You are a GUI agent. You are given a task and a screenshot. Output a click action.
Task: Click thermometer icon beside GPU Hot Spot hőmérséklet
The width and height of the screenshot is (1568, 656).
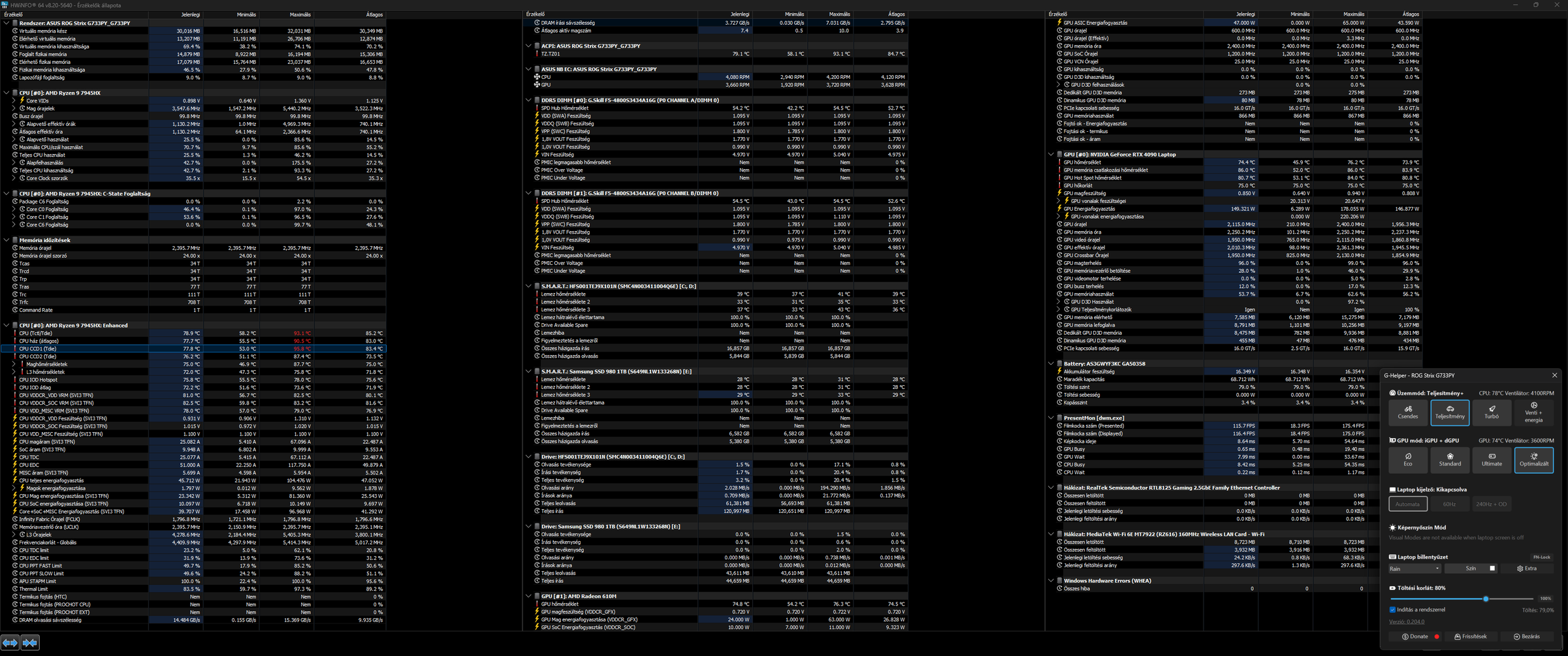point(1059,178)
